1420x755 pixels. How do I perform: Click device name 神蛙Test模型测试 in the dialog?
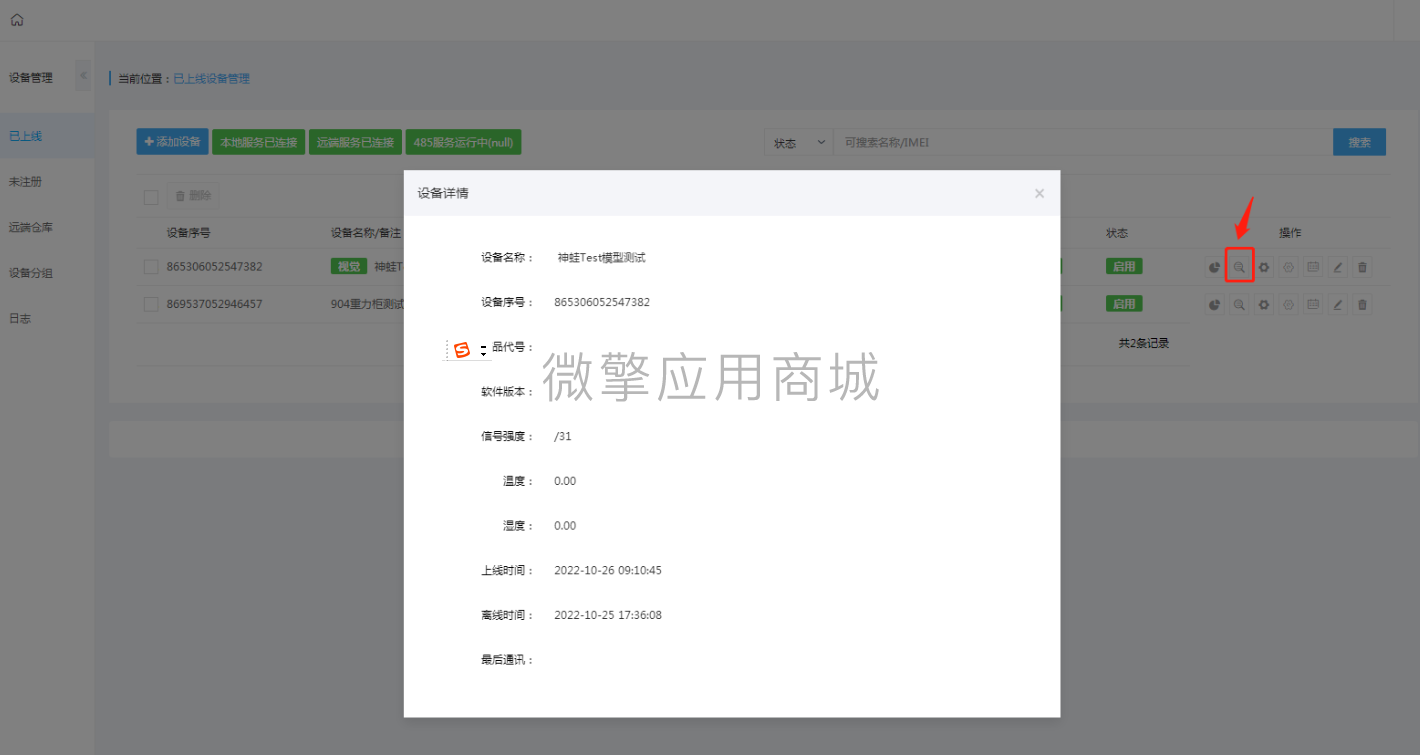point(602,257)
